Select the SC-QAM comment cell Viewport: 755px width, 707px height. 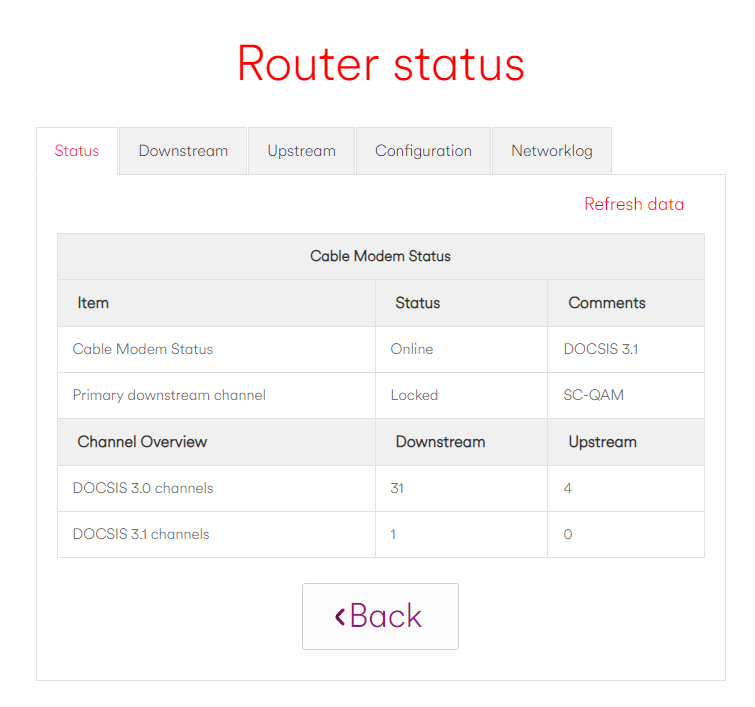pyautogui.click(x=593, y=395)
